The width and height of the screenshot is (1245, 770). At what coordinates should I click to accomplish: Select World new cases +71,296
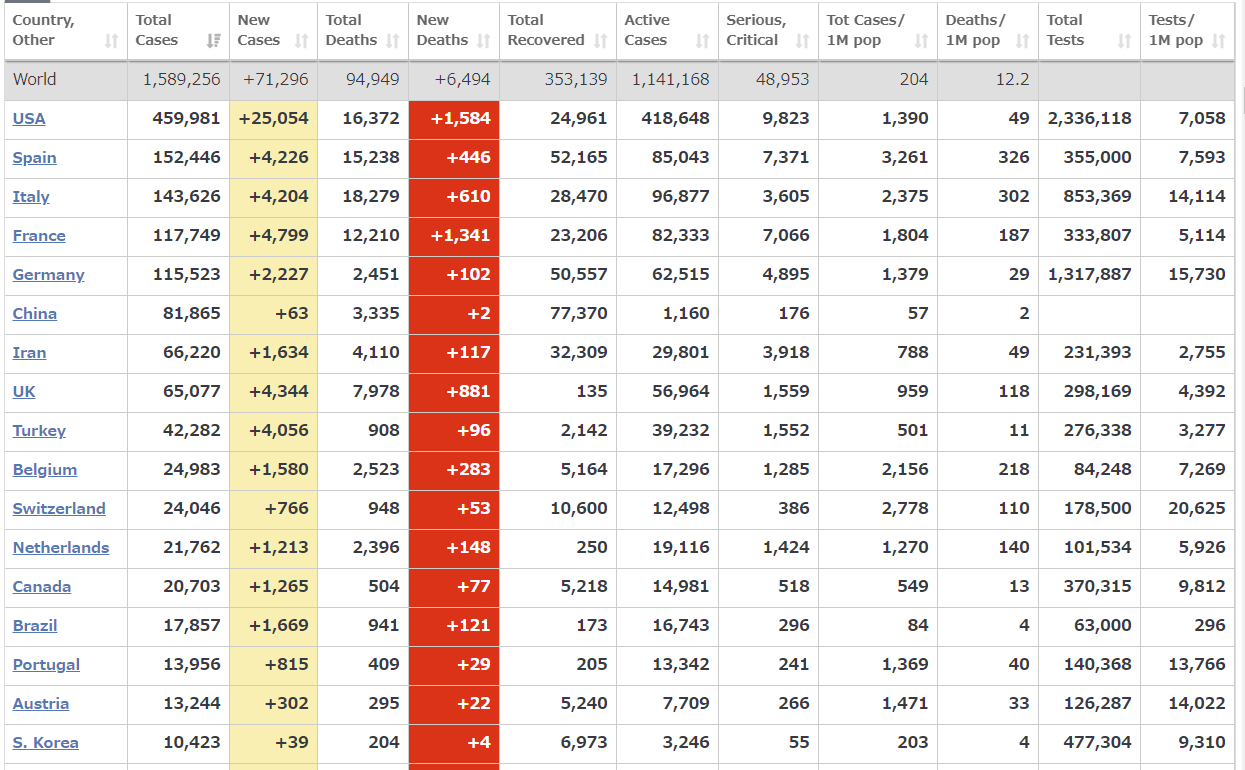coord(276,79)
